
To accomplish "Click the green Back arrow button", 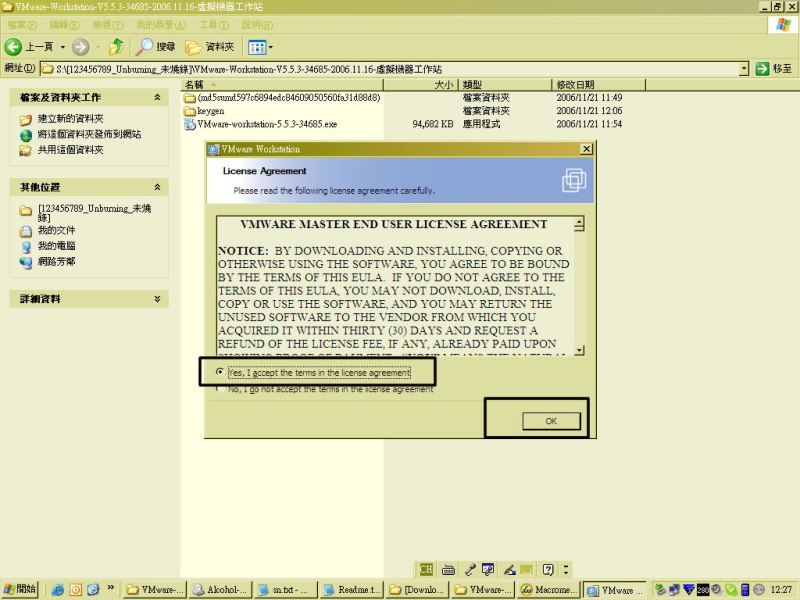I will (13, 47).
